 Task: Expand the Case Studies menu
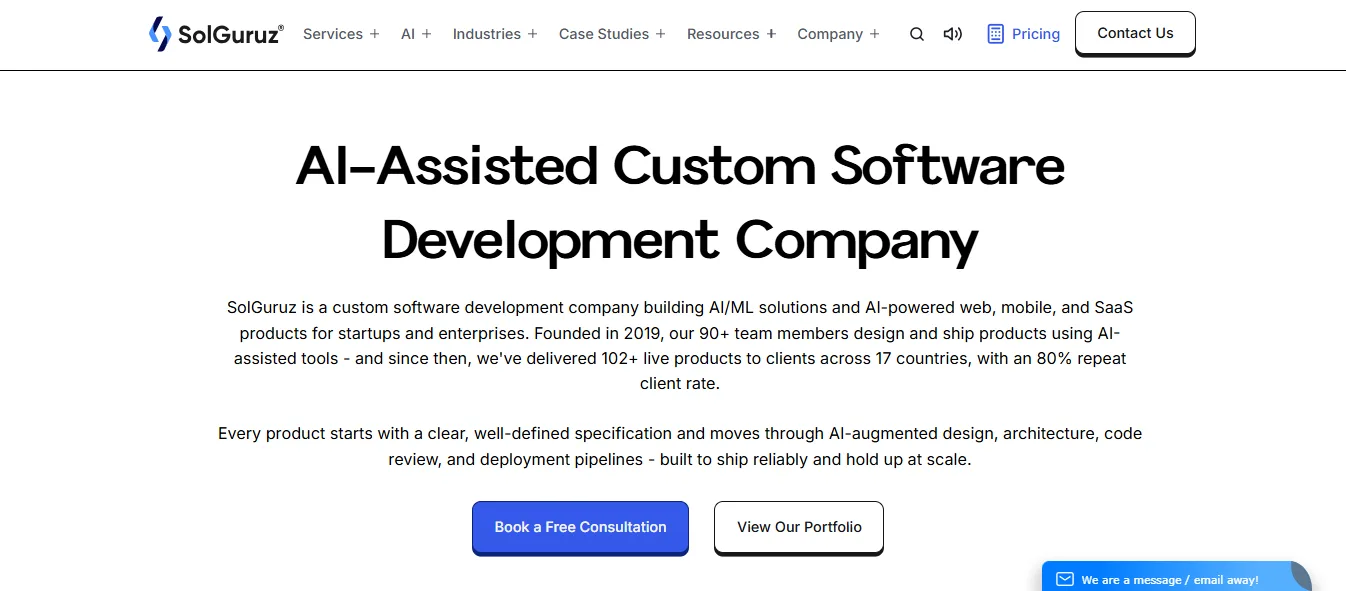(x=612, y=34)
